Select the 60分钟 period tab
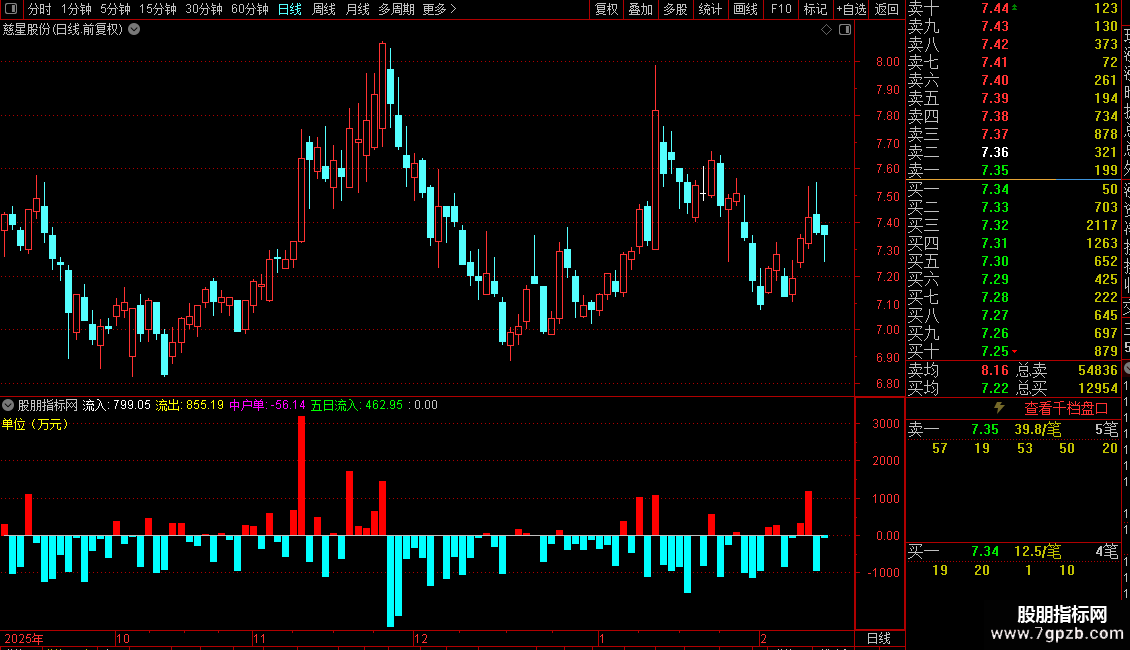The height and width of the screenshot is (650, 1130). tap(250, 9)
